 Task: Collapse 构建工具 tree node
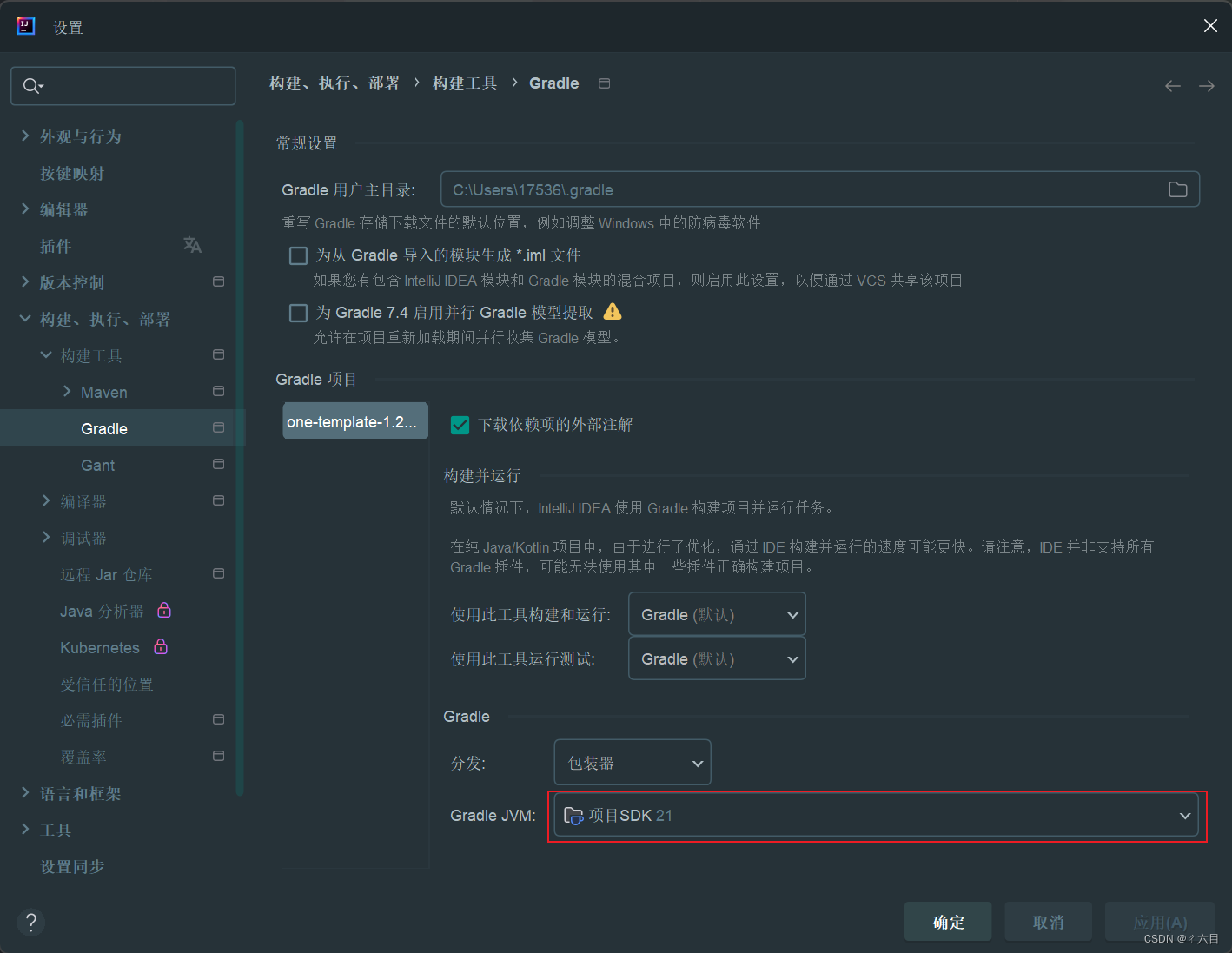pos(46,354)
